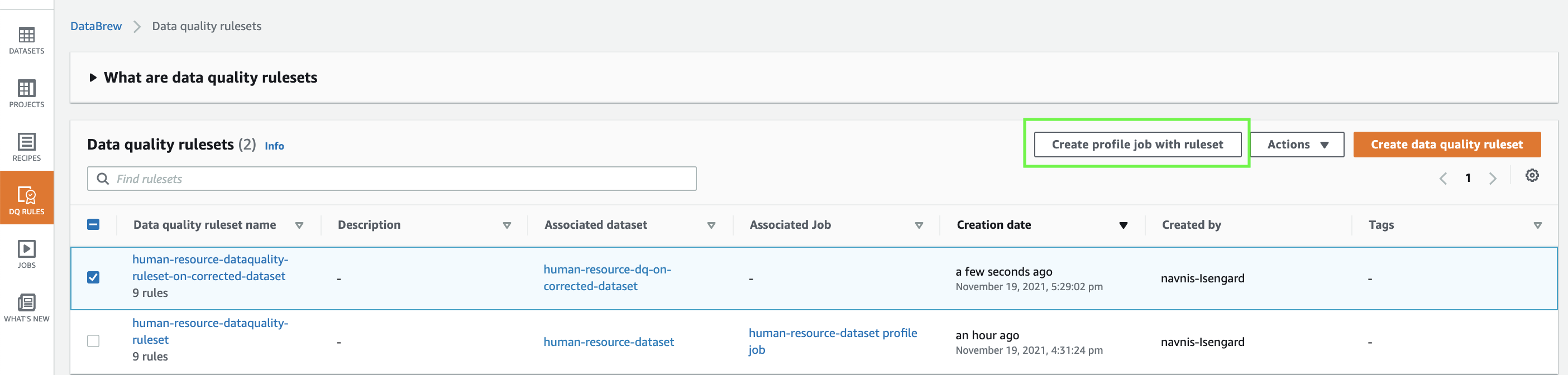The image size is (1568, 375).
Task: Open table preferences gear icon
Action: (1532, 176)
